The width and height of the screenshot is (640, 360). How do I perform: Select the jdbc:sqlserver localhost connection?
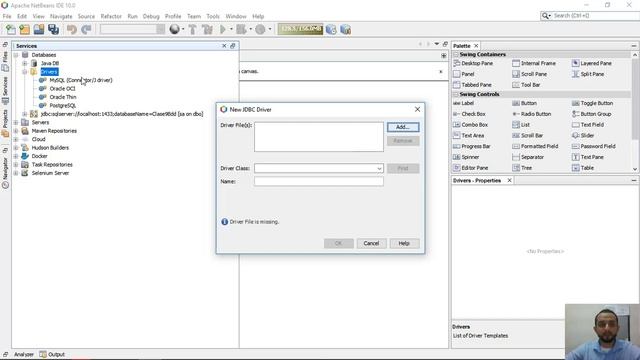tap(122, 114)
